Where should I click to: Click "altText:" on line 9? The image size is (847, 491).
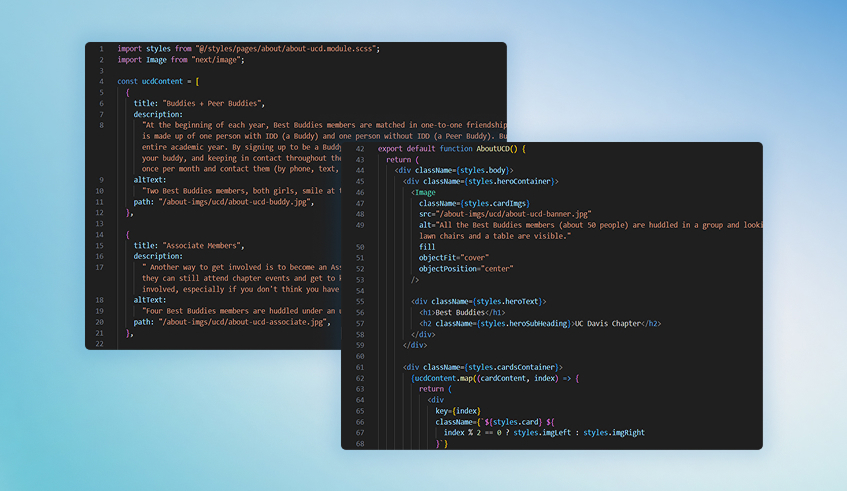[150, 180]
